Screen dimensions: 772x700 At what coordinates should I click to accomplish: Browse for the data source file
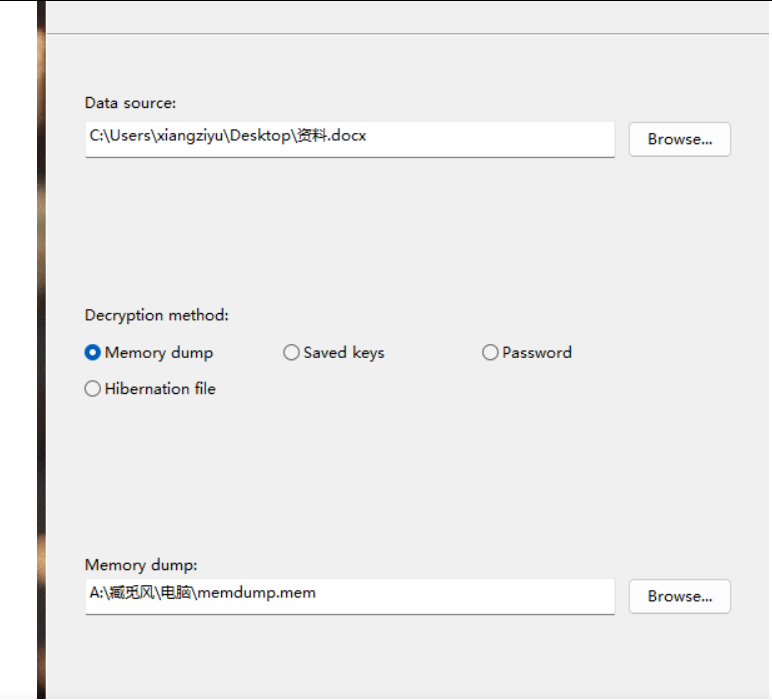click(x=679, y=139)
